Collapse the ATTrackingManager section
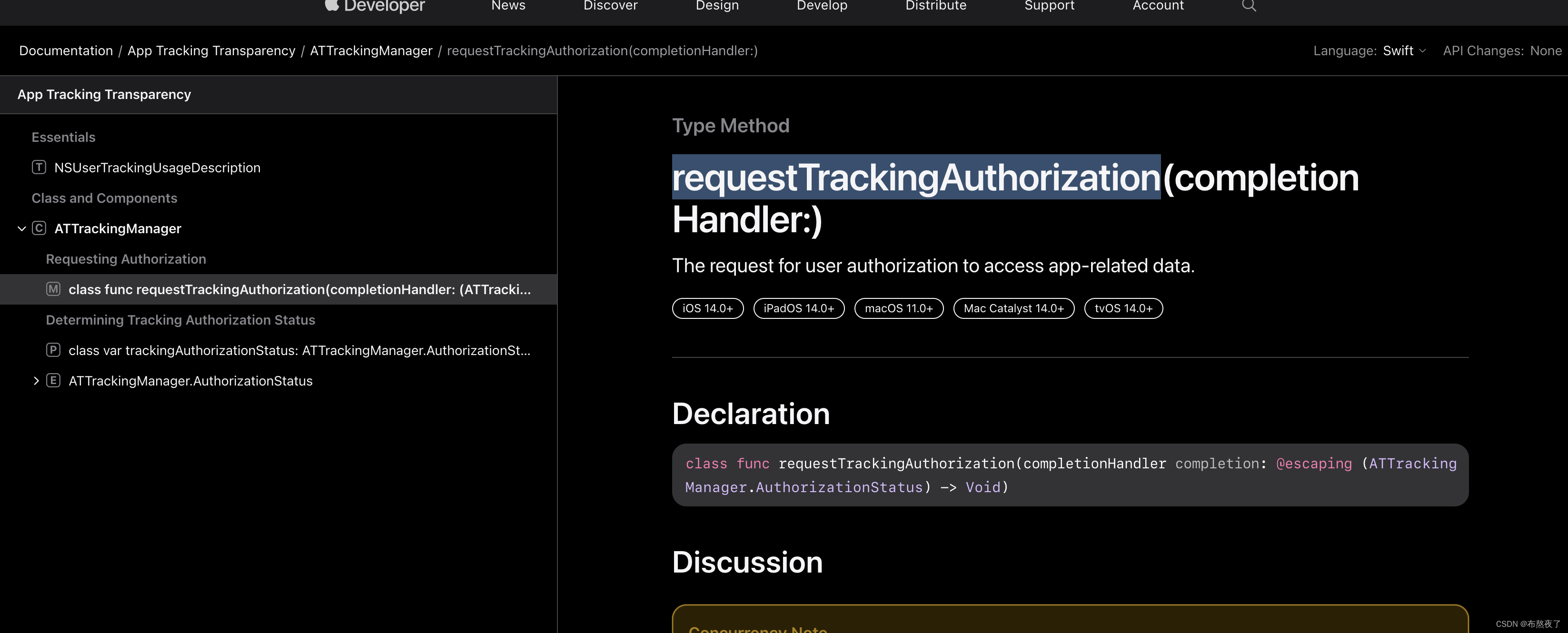 click(22, 228)
